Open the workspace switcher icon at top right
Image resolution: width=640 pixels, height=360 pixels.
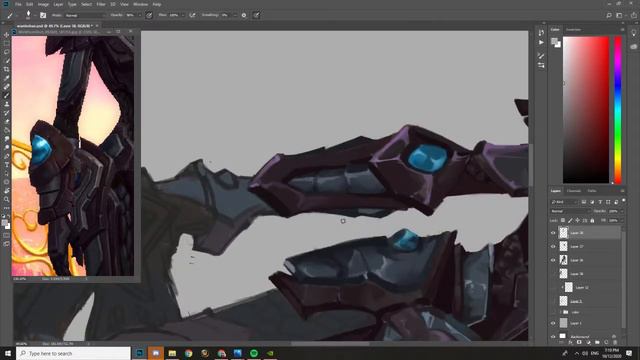point(619,15)
